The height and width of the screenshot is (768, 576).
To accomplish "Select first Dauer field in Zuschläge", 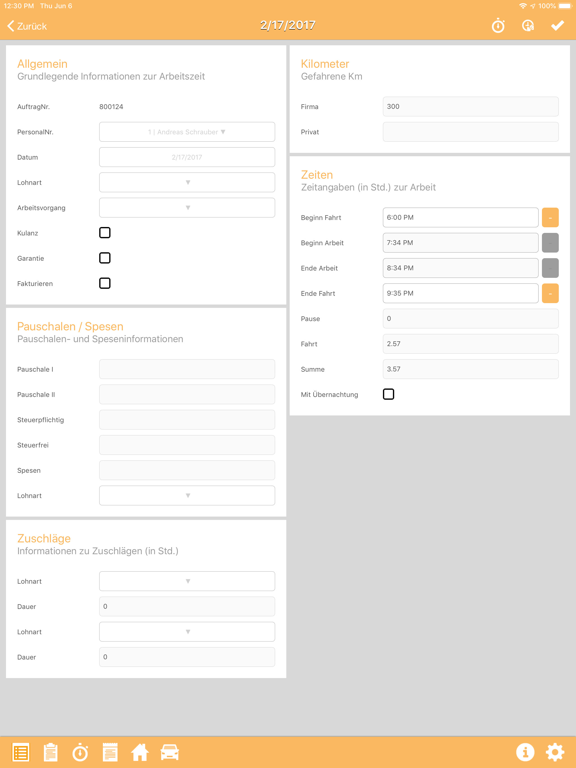I will [x=187, y=606].
